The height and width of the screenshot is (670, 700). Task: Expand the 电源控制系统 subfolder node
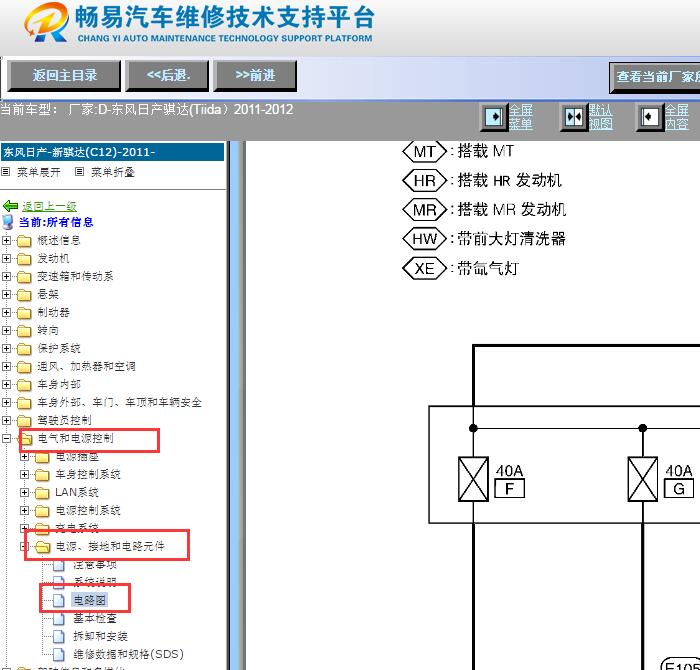(25, 510)
